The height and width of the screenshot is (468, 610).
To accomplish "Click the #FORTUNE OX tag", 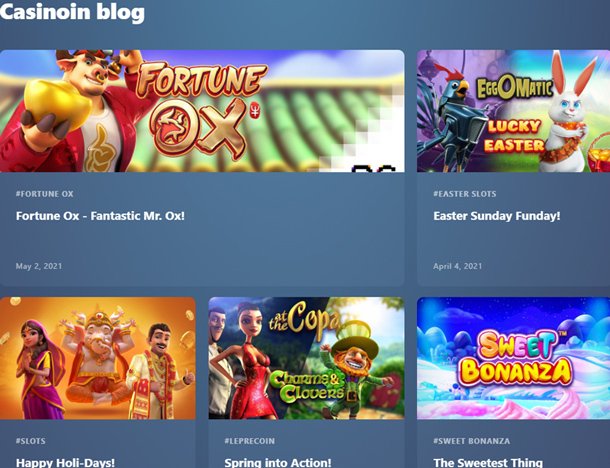I will click(44, 194).
